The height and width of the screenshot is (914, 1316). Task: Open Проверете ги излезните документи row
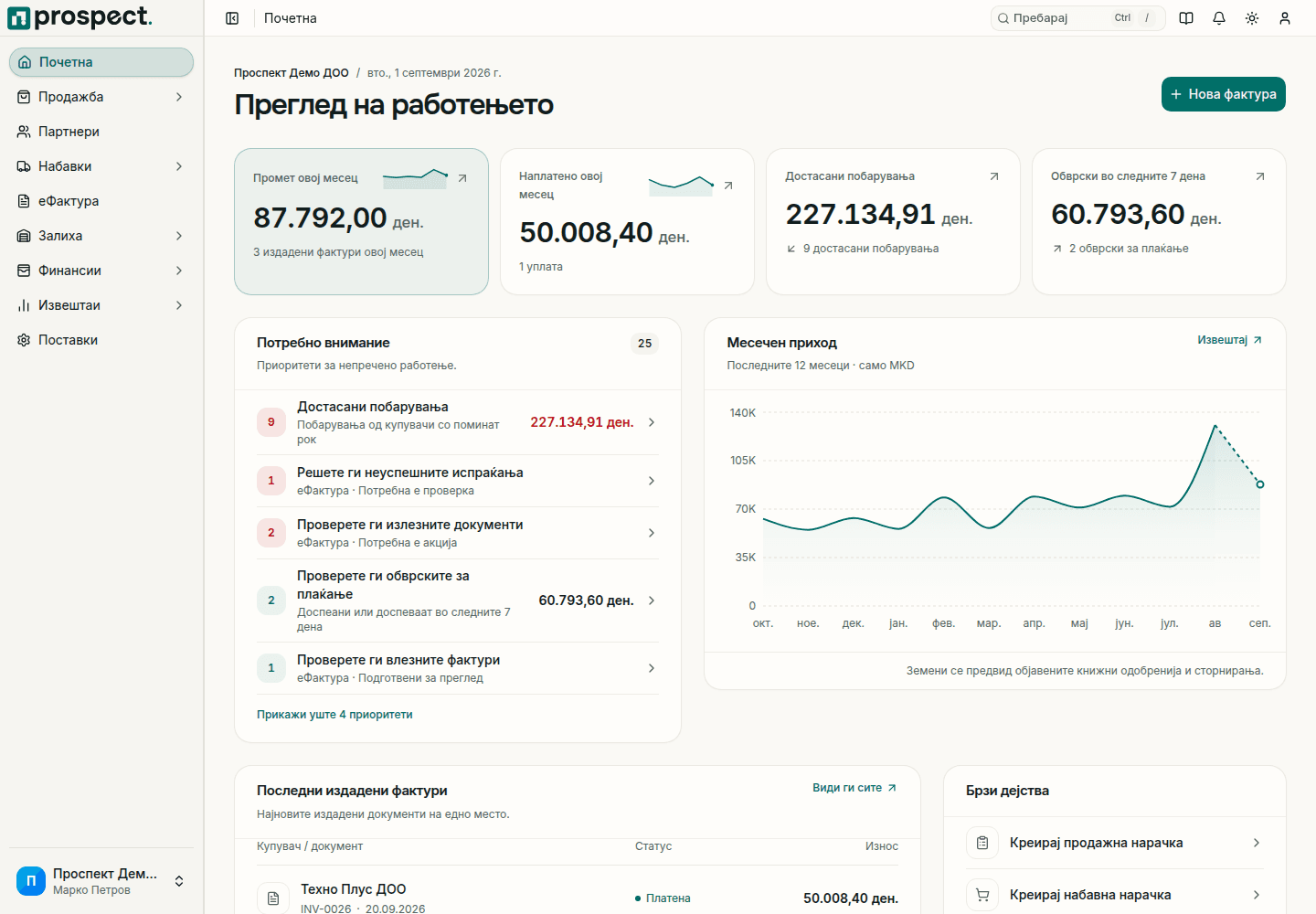(458, 533)
